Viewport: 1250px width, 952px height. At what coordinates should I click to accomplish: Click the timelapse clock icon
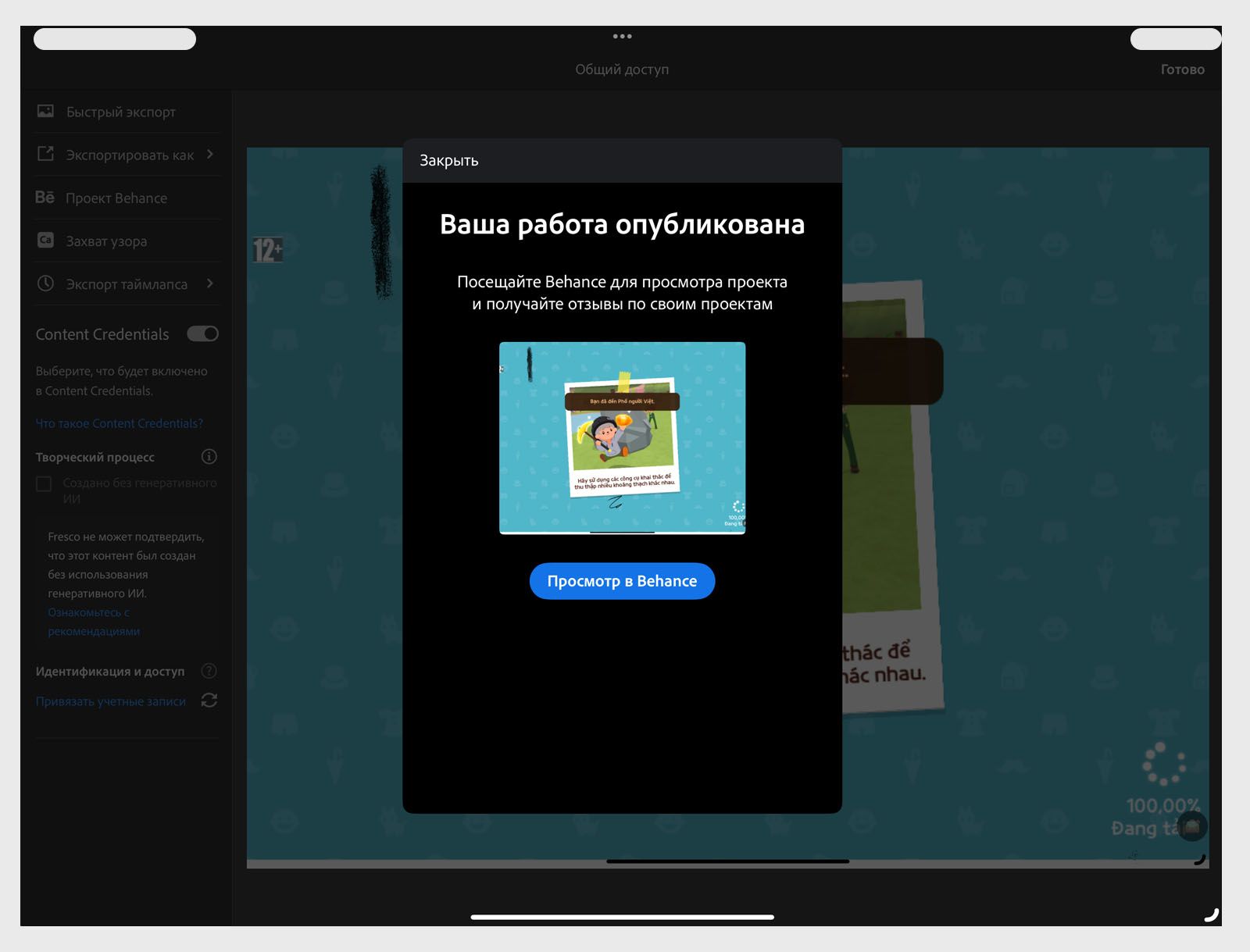46,283
